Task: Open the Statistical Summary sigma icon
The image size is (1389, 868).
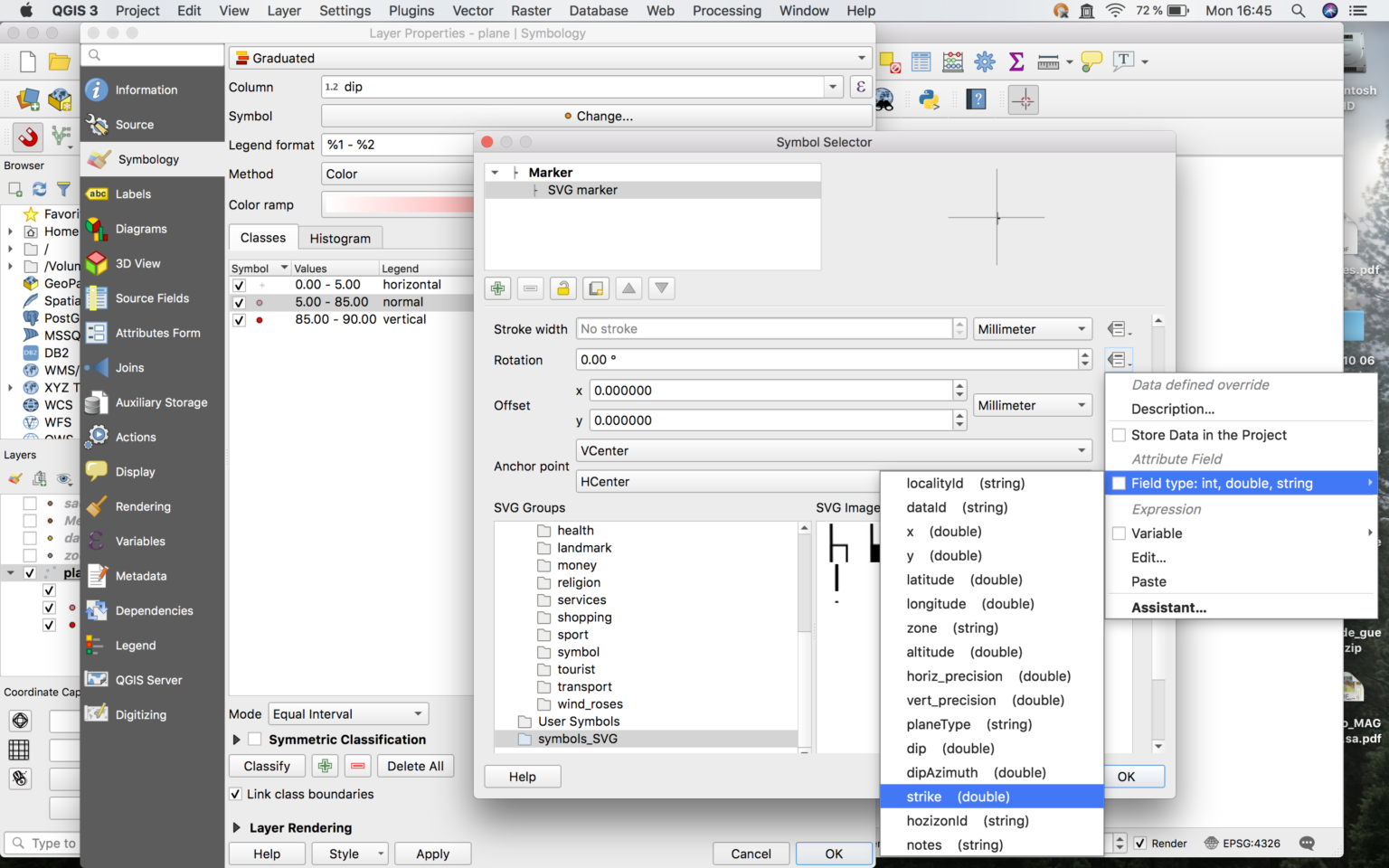Action: [1016, 61]
